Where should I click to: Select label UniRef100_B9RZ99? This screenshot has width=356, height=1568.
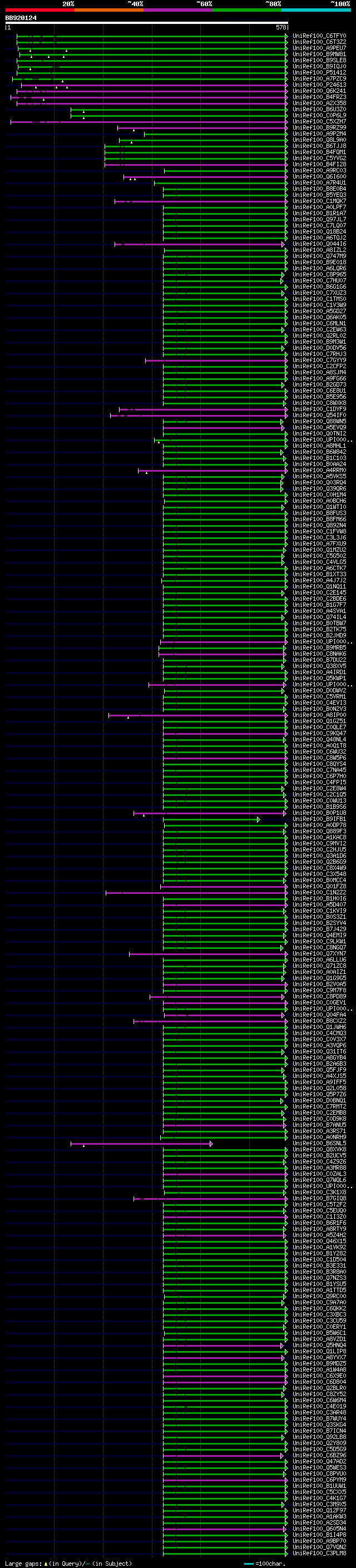point(319,128)
